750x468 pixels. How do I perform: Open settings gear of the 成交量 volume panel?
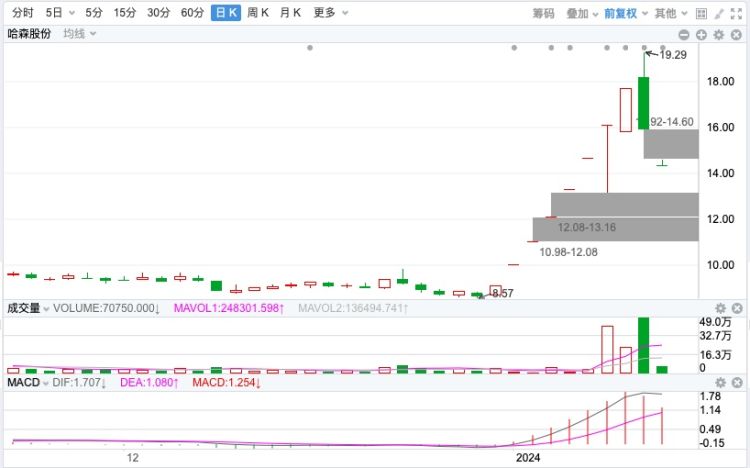(720, 308)
